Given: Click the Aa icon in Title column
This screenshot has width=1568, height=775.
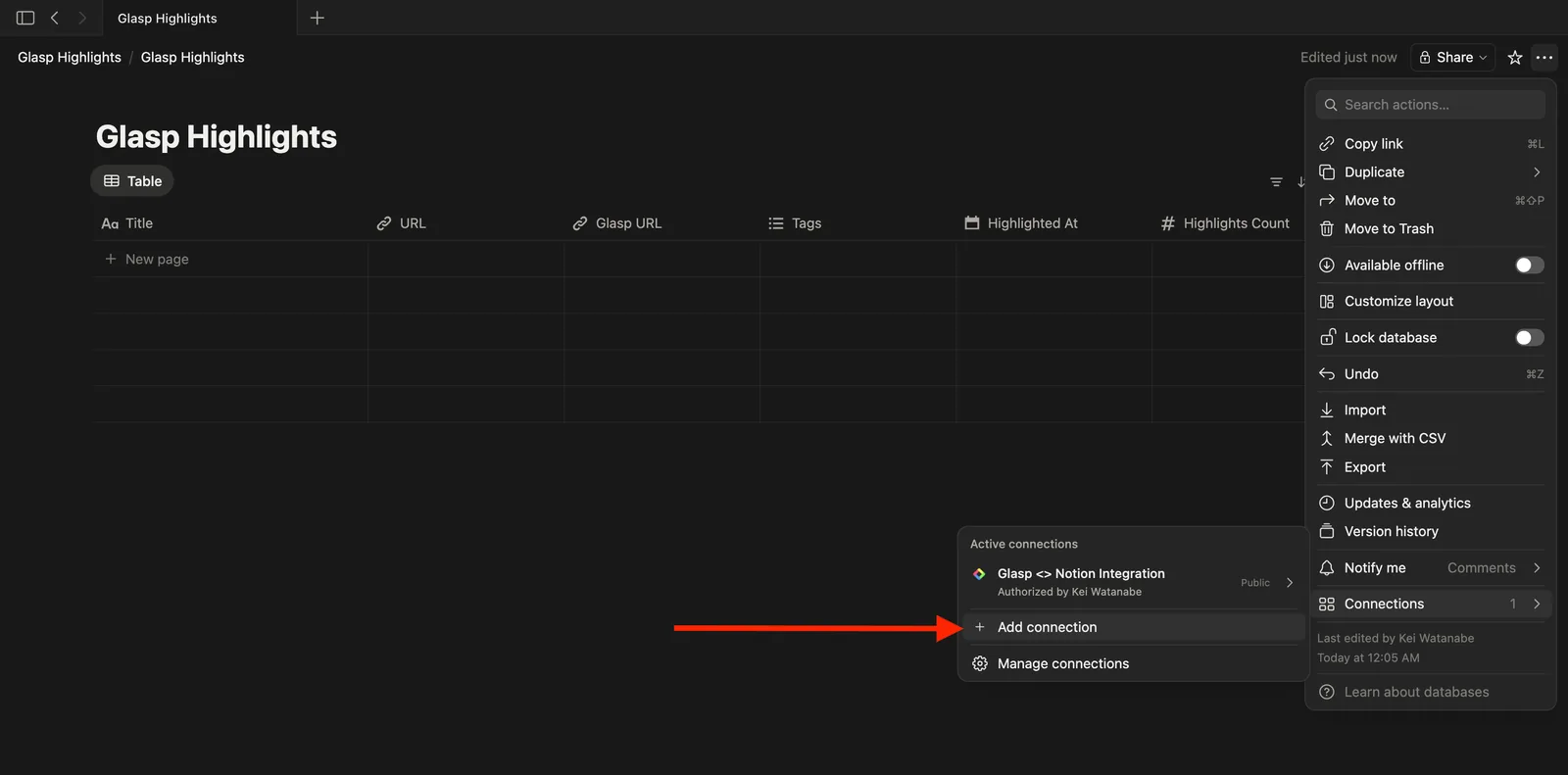Looking at the screenshot, I should tap(110, 223).
